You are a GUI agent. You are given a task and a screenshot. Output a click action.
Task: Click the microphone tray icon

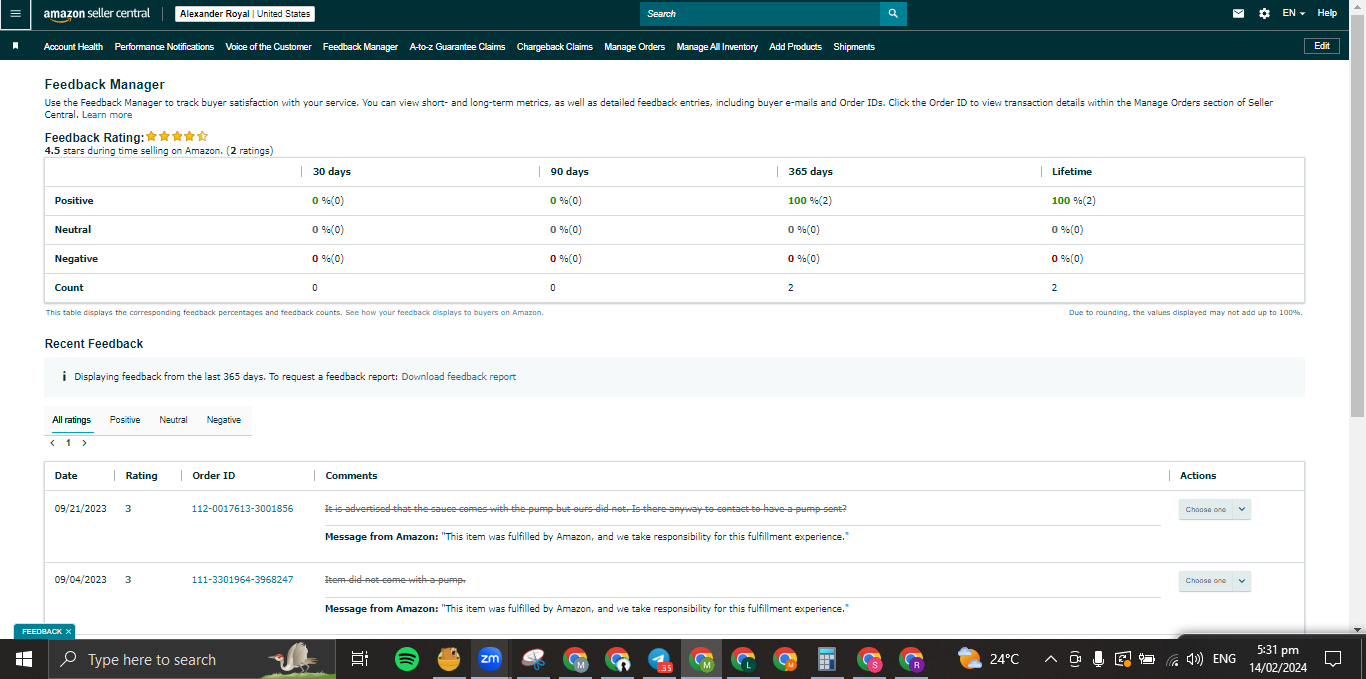1099,659
